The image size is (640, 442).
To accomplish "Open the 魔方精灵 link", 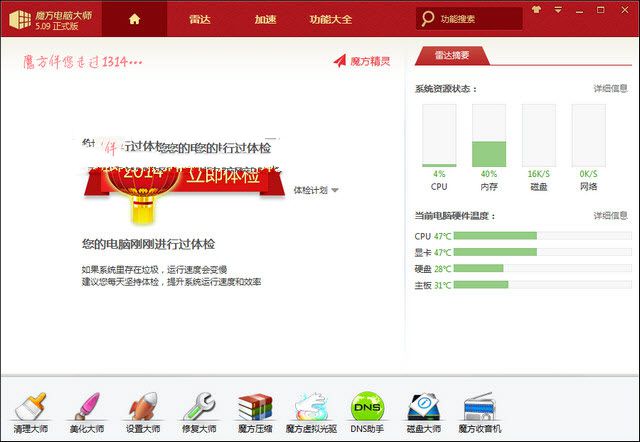I will [x=362, y=61].
